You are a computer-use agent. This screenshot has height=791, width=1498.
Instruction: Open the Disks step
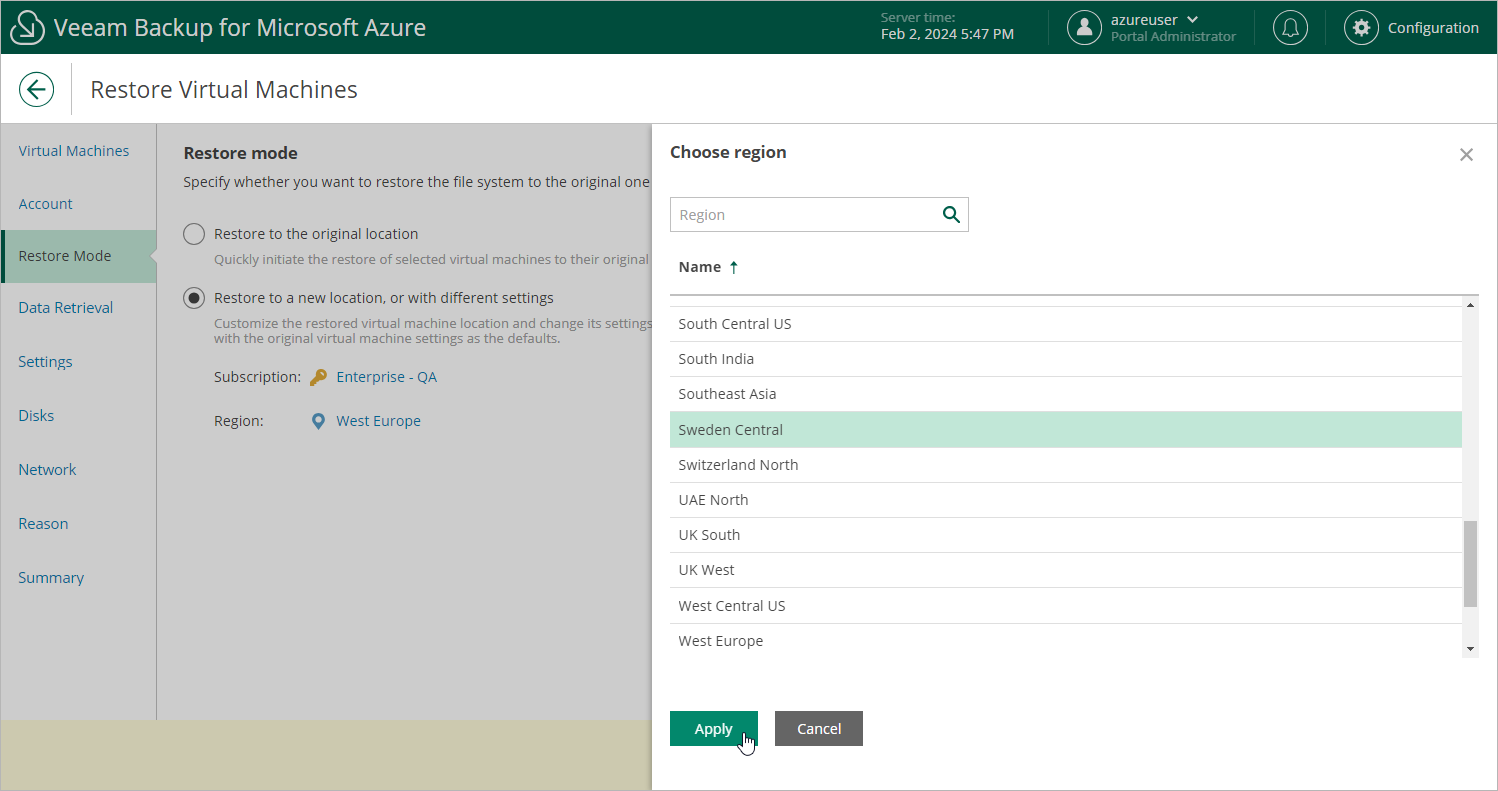pos(36,416)
